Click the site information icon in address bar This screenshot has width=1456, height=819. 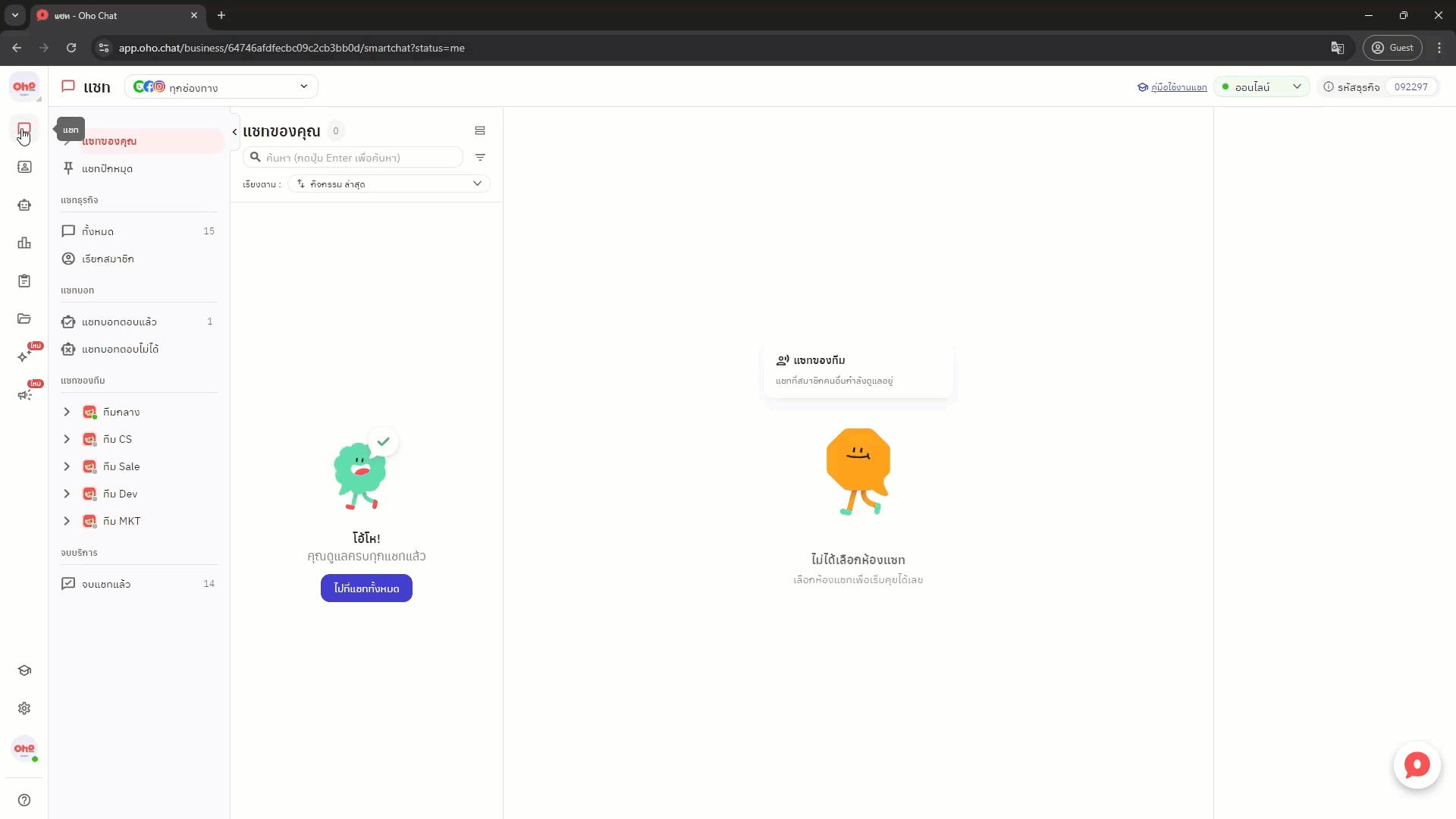[104, 48]
